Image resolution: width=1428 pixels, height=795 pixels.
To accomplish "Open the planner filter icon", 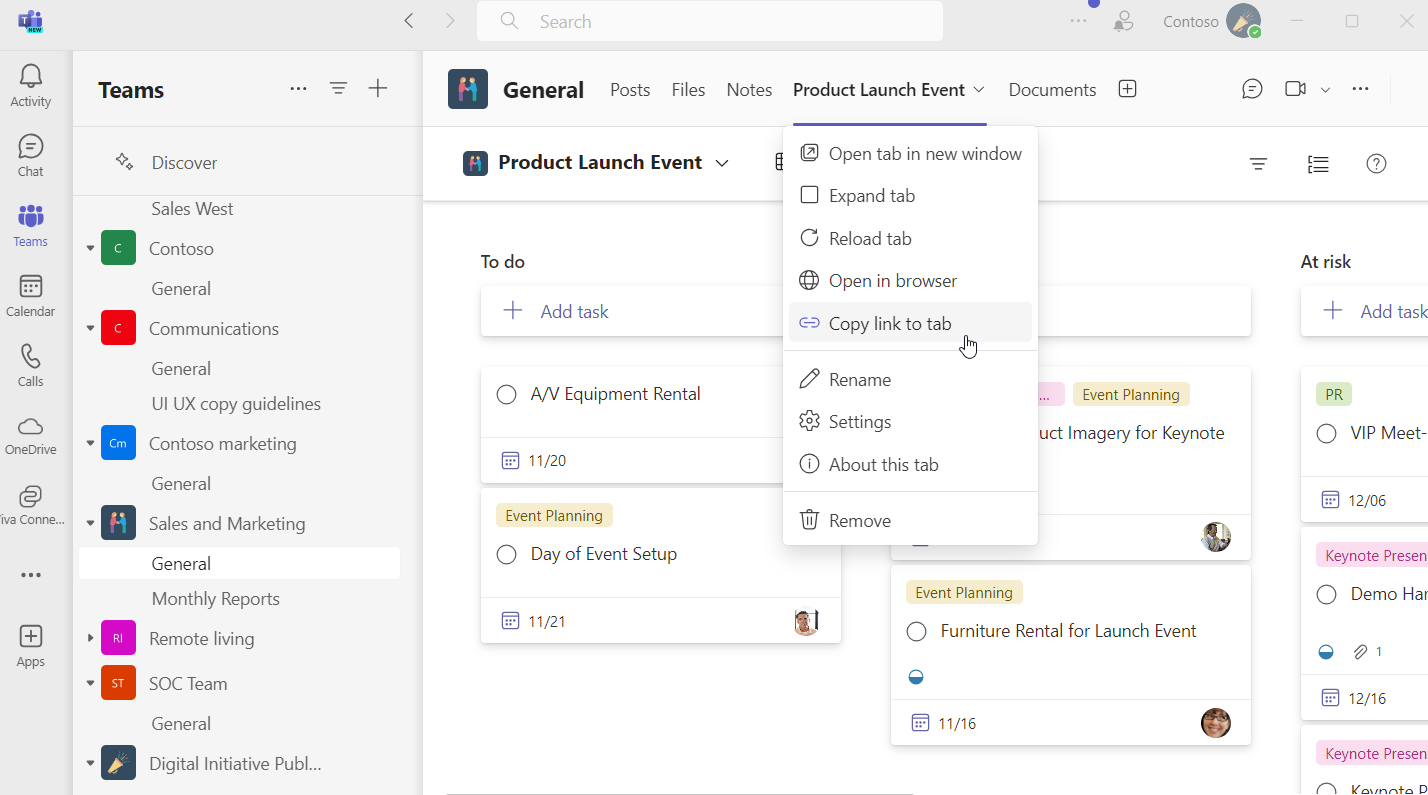I will pyautogui.click(x=1259, y=164).
